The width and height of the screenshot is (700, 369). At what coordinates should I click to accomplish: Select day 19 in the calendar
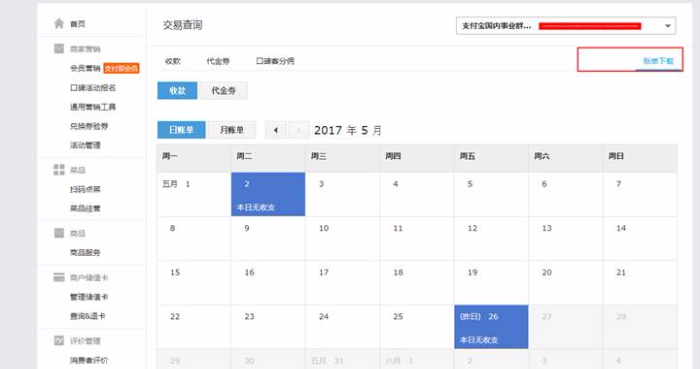491,282
